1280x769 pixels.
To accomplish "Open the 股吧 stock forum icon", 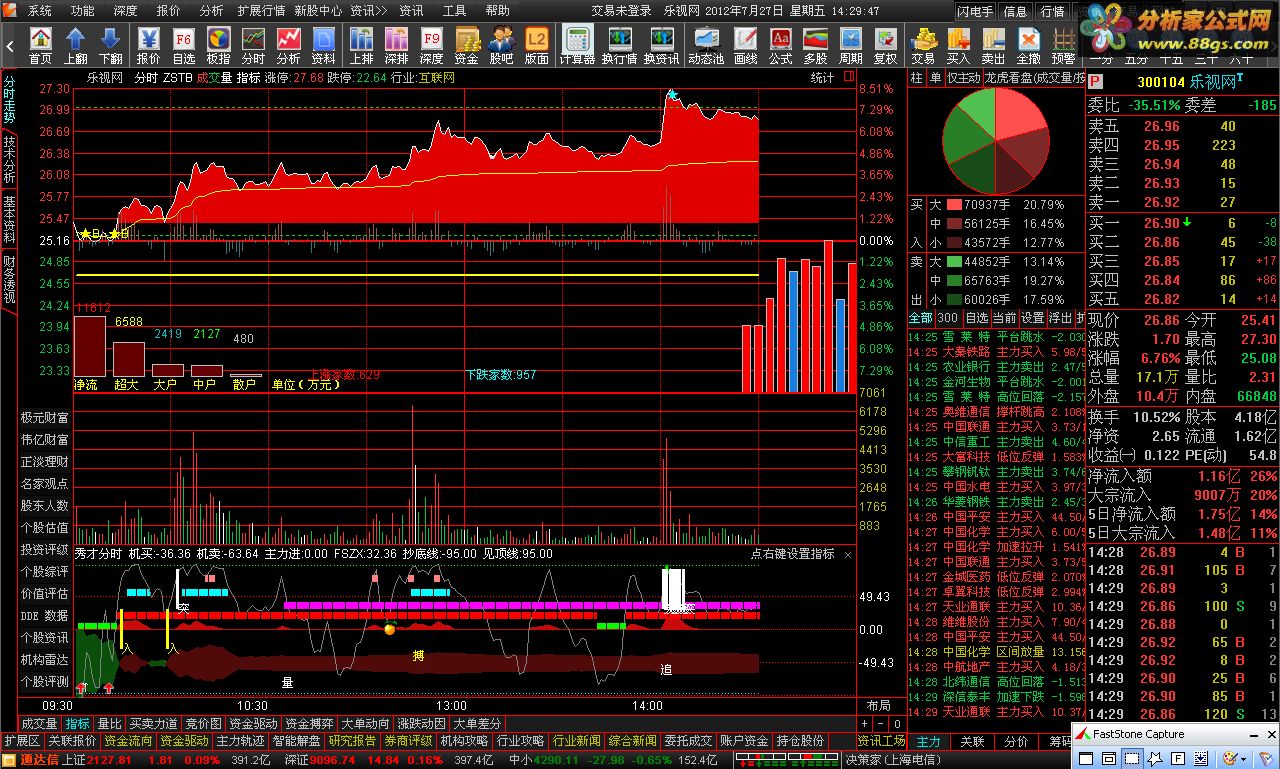I will [x=501, y=46].
